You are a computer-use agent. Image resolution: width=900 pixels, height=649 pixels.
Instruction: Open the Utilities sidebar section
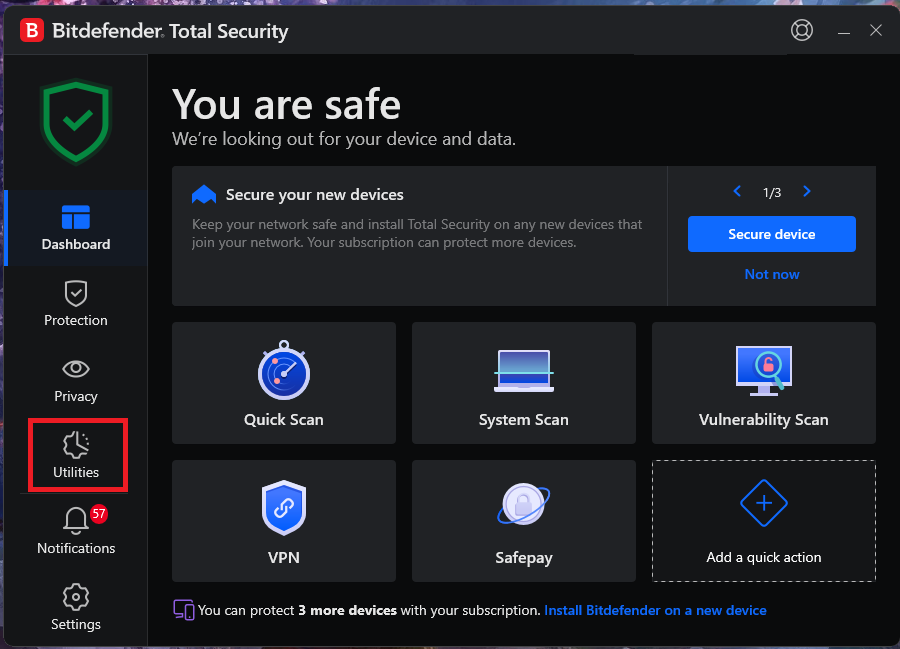tap(76, 456)
